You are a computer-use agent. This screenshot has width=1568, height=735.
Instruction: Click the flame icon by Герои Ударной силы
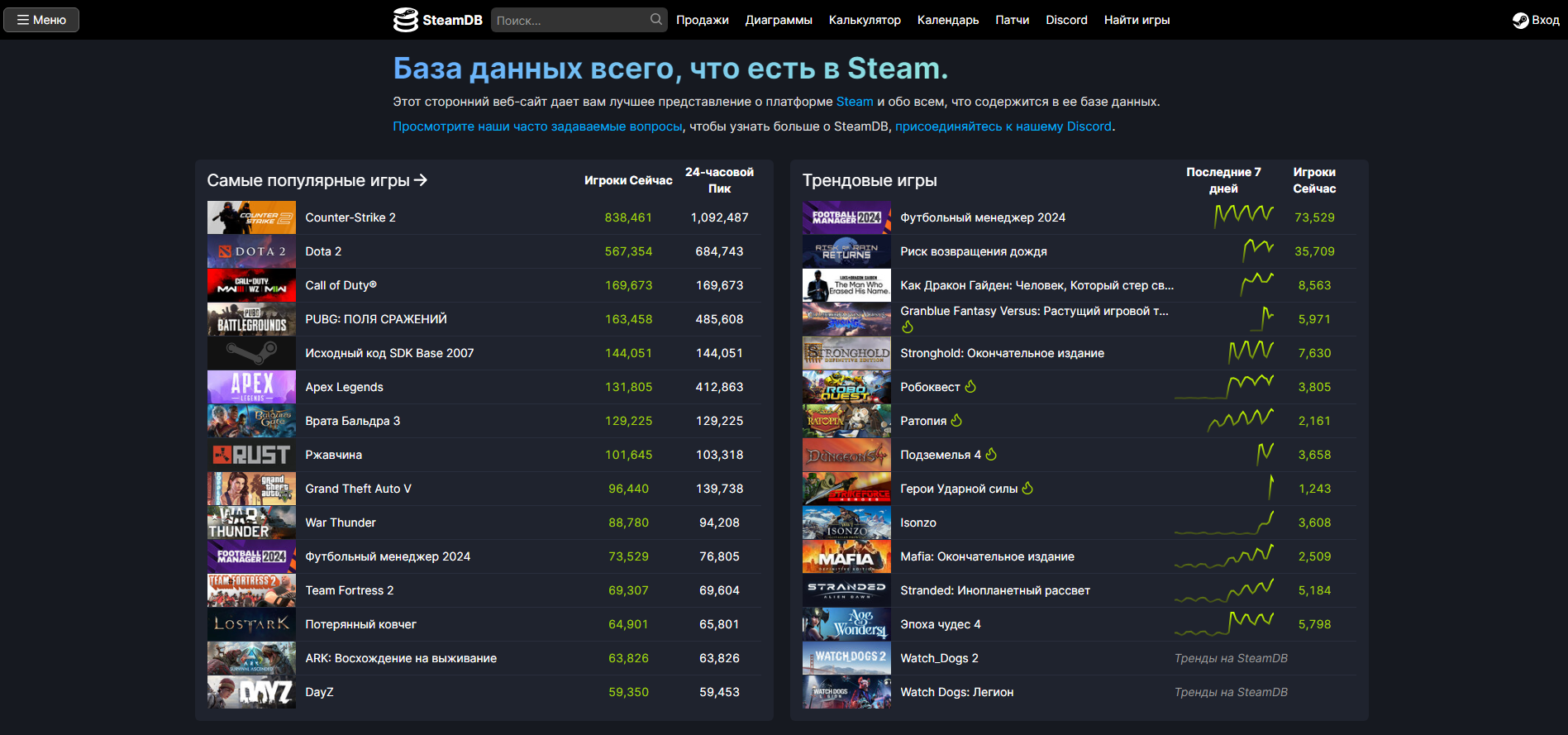1027,489
